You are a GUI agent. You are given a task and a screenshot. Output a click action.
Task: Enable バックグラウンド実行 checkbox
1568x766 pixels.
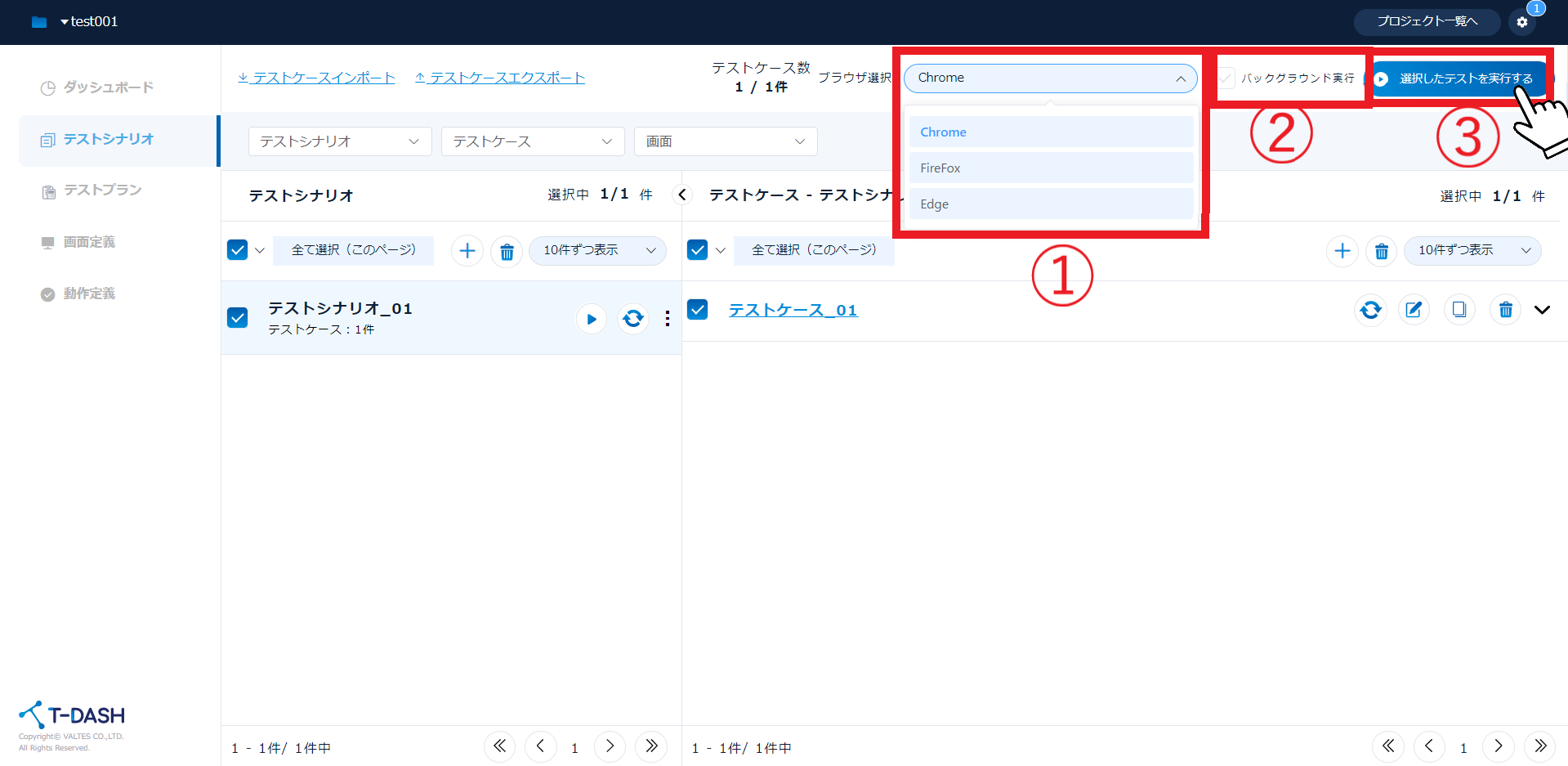click(1226, 78)
